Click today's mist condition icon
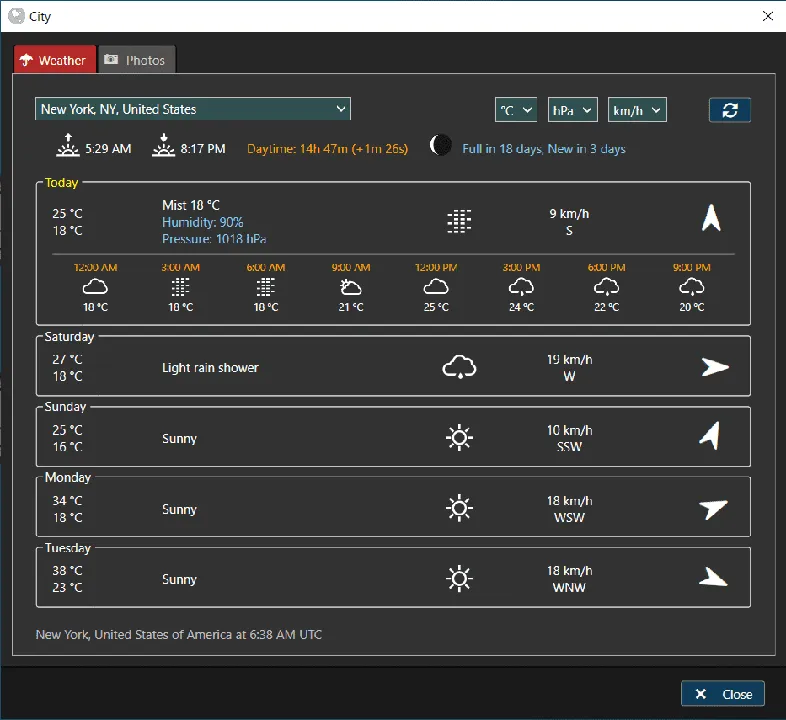This screenshot has width=786, height=720. 459,221
